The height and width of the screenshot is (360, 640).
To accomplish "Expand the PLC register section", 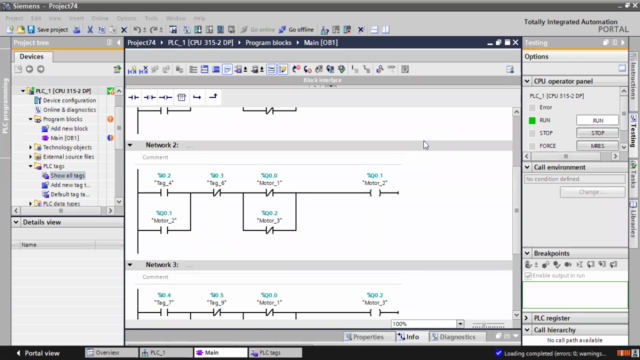I will 527,318.
